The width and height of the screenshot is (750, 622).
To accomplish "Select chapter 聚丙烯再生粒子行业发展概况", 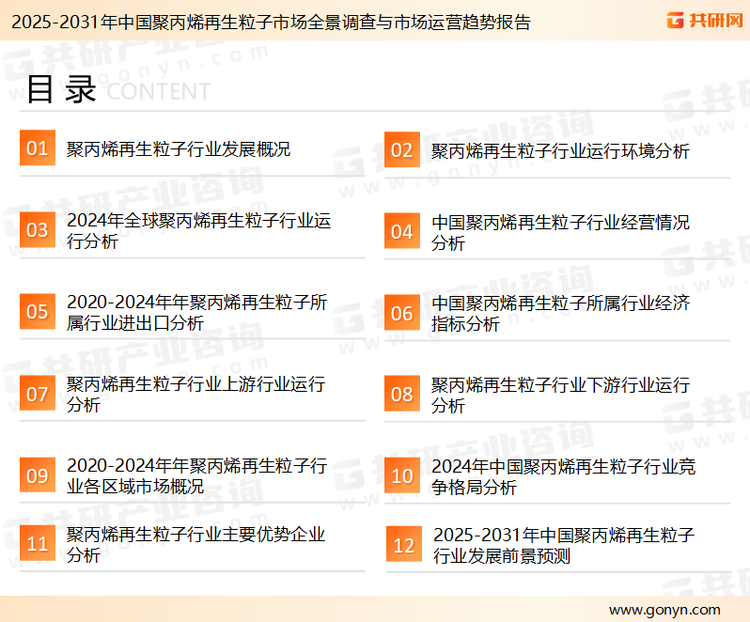I will point(178,149).
